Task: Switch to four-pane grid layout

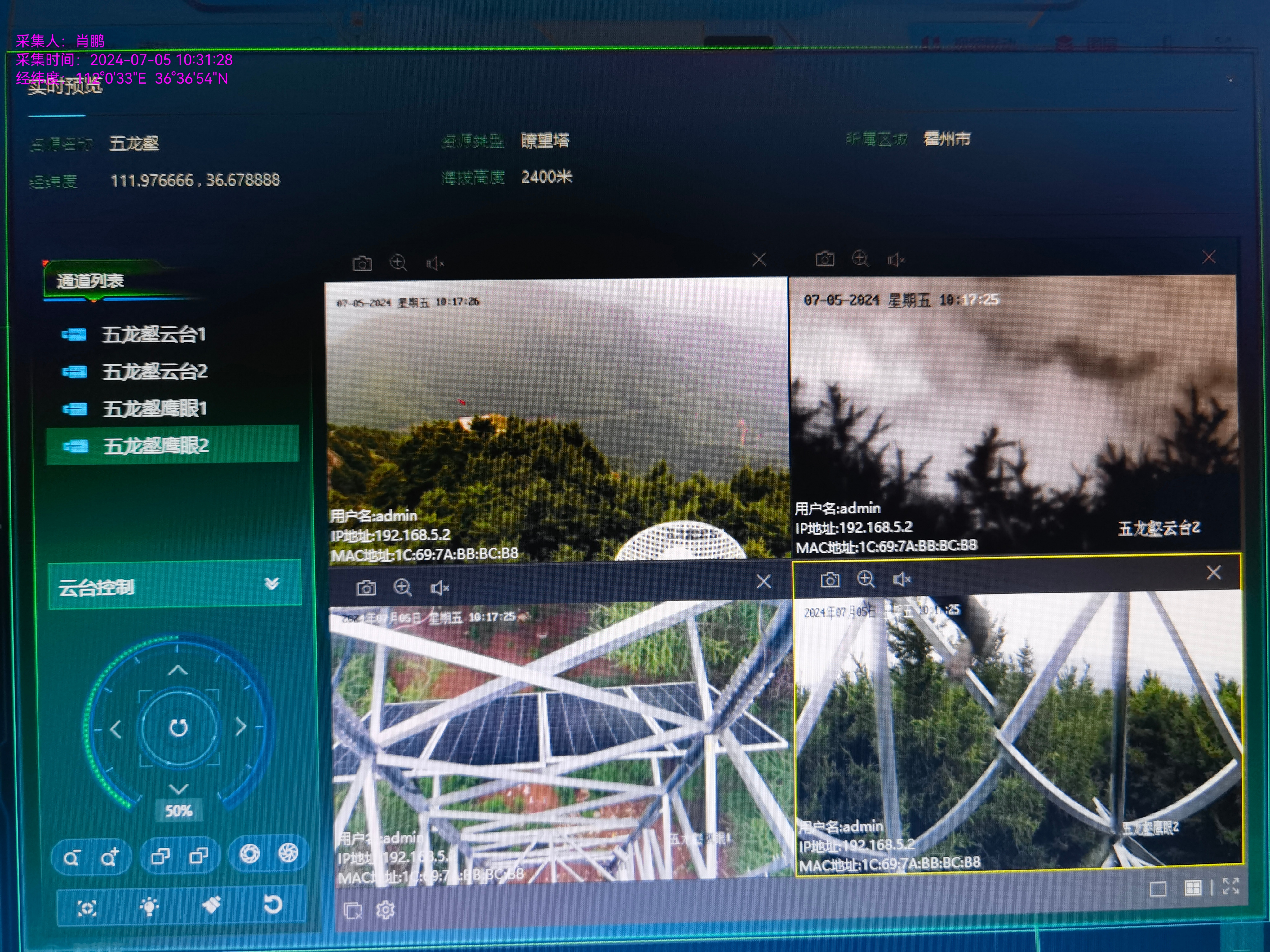Action: point(1193,888)
